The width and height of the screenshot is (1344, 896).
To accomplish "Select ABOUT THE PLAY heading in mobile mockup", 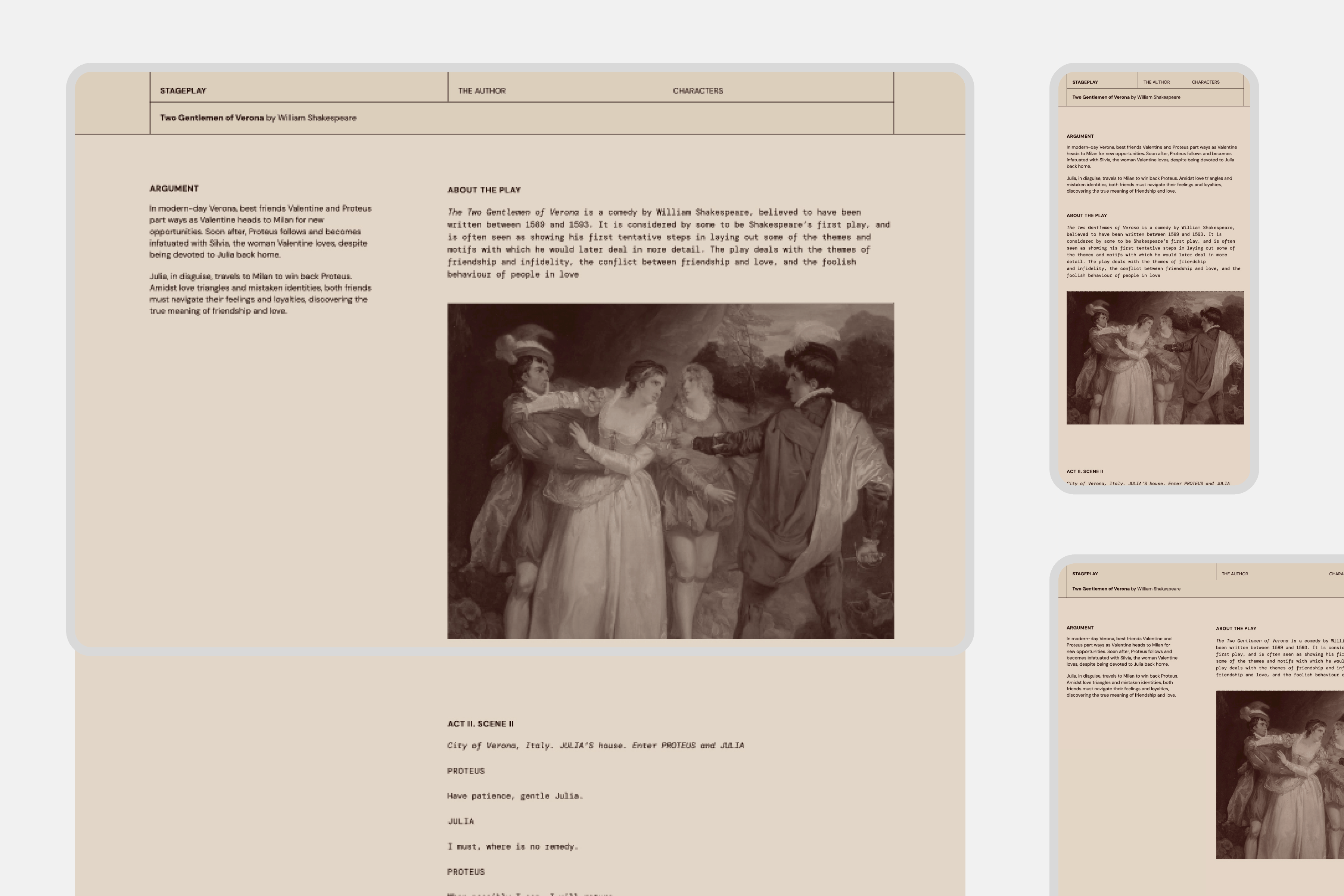I will [1086, 215].
